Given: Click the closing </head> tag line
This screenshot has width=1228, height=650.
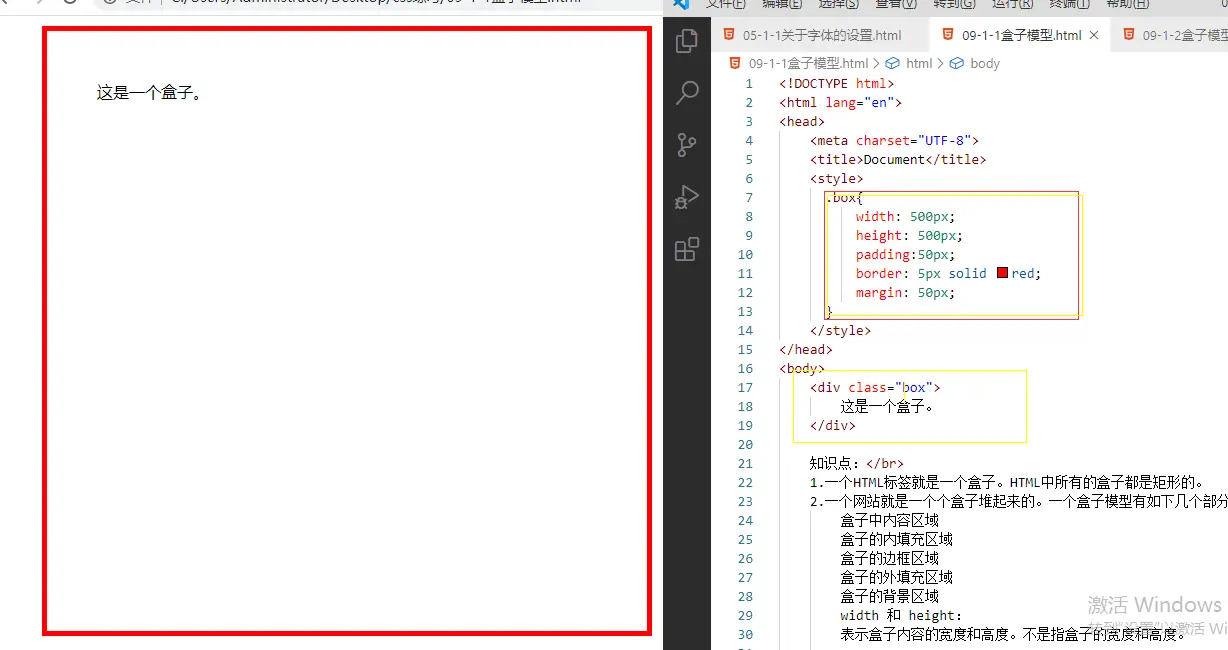Looking at the screenshot, I should tap(806, 349).
